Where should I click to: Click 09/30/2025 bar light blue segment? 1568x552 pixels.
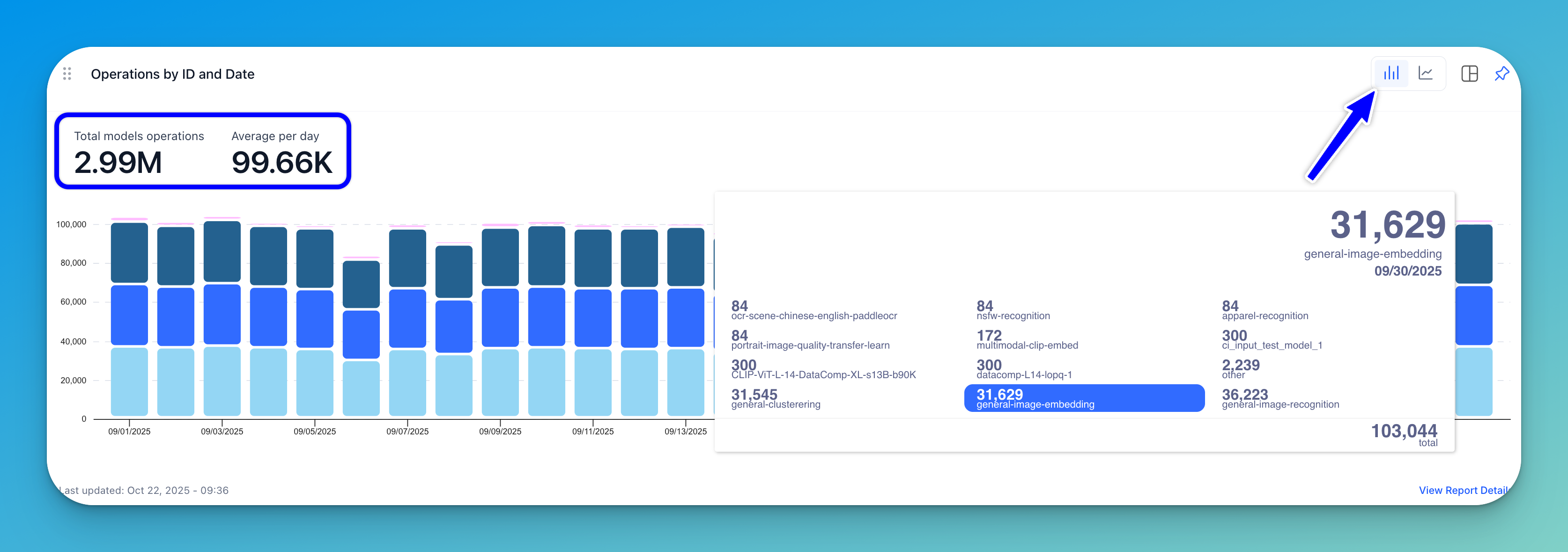1474,382
